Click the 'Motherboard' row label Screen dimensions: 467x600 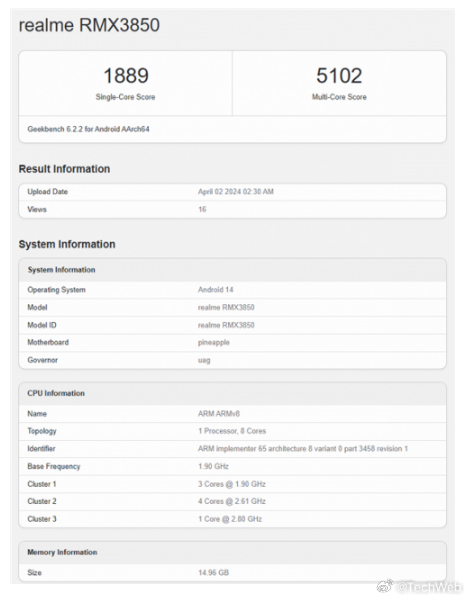(48, 342)
